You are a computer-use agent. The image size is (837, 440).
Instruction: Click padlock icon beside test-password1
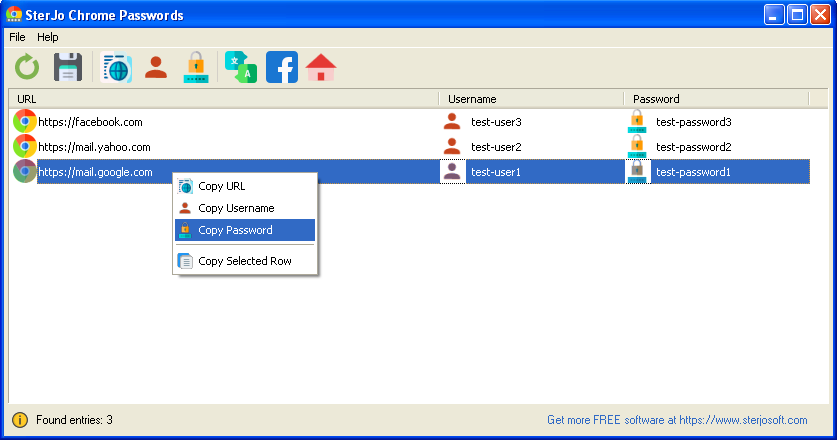(637, 171)
